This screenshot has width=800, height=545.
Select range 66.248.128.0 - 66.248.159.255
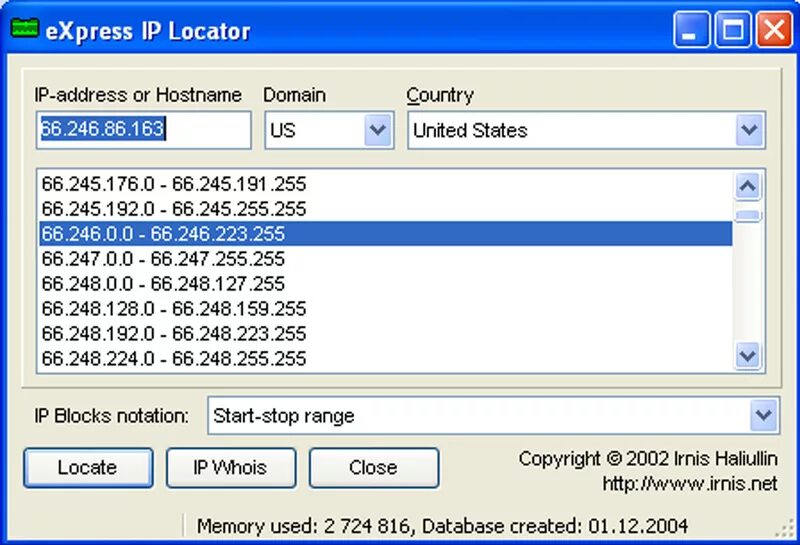click(x=386, y=309)
